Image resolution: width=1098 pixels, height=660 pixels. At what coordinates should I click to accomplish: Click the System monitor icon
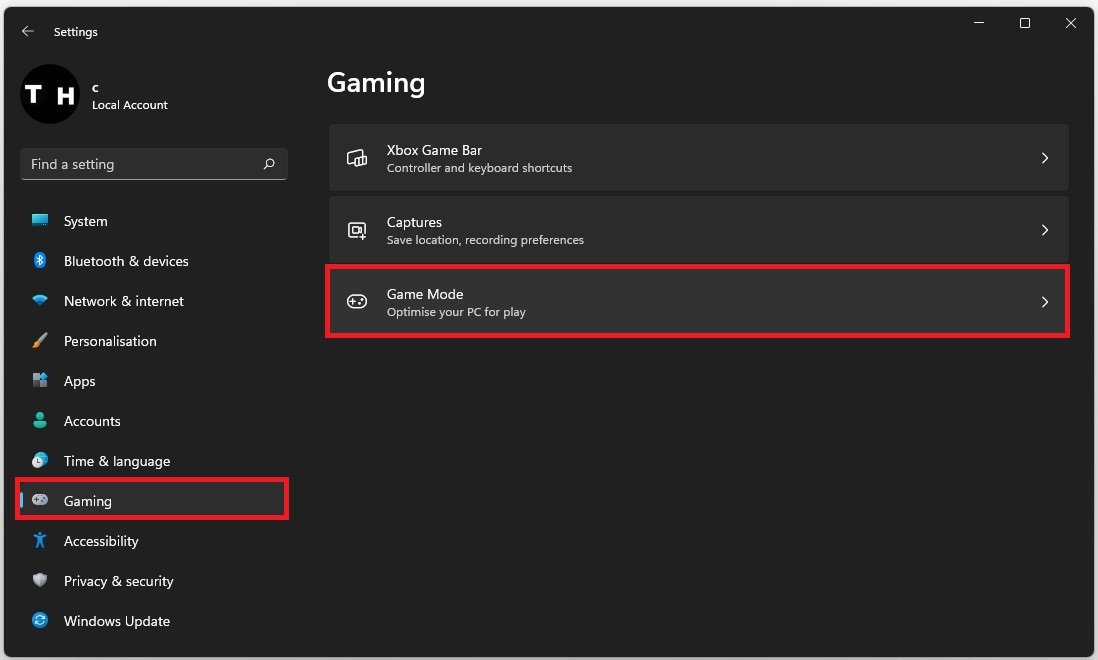point(40,220)
